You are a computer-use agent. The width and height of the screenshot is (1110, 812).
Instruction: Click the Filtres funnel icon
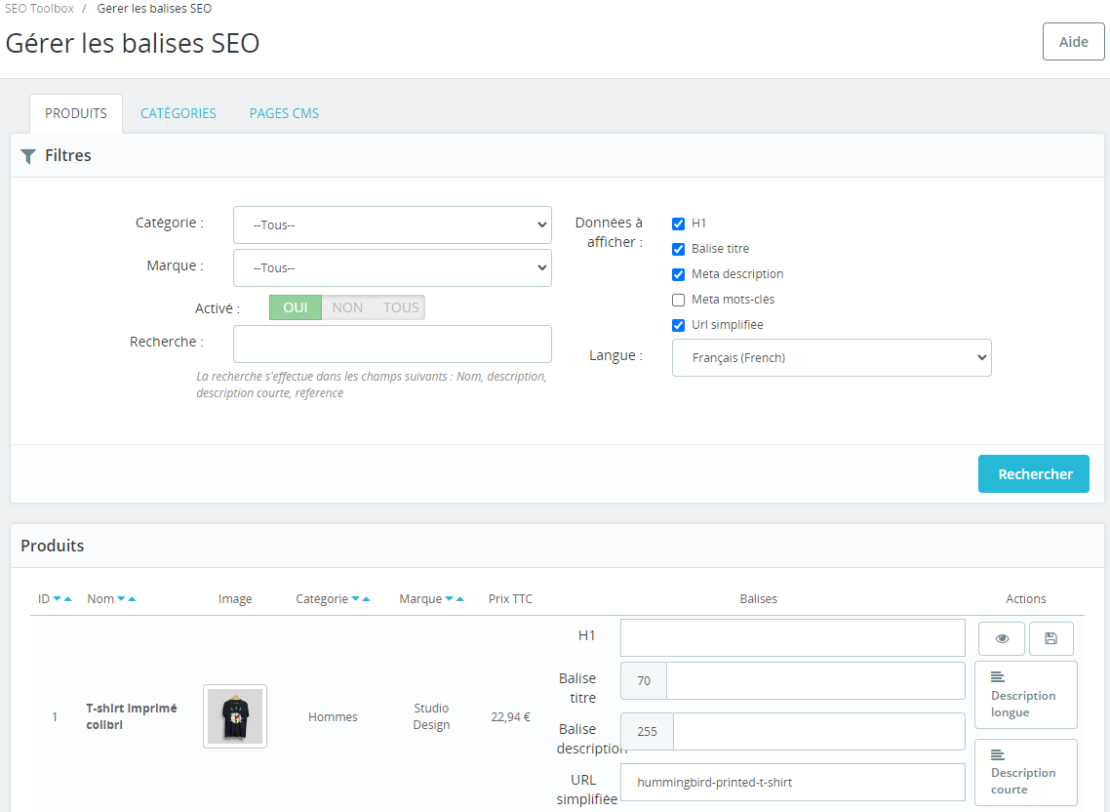pos(27,155)
